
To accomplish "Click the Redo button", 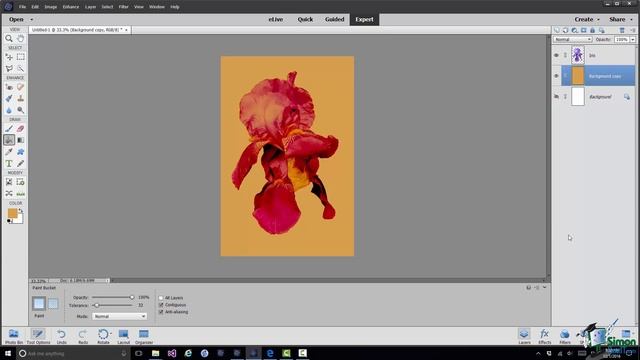I will tap(83, 336).
